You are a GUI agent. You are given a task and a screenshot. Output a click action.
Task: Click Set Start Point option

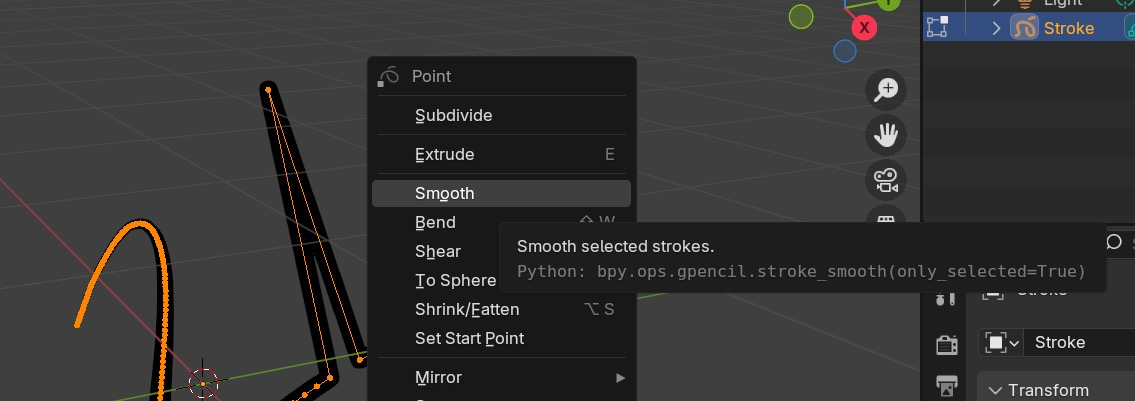pyautogui.click(x=470, y=338)
